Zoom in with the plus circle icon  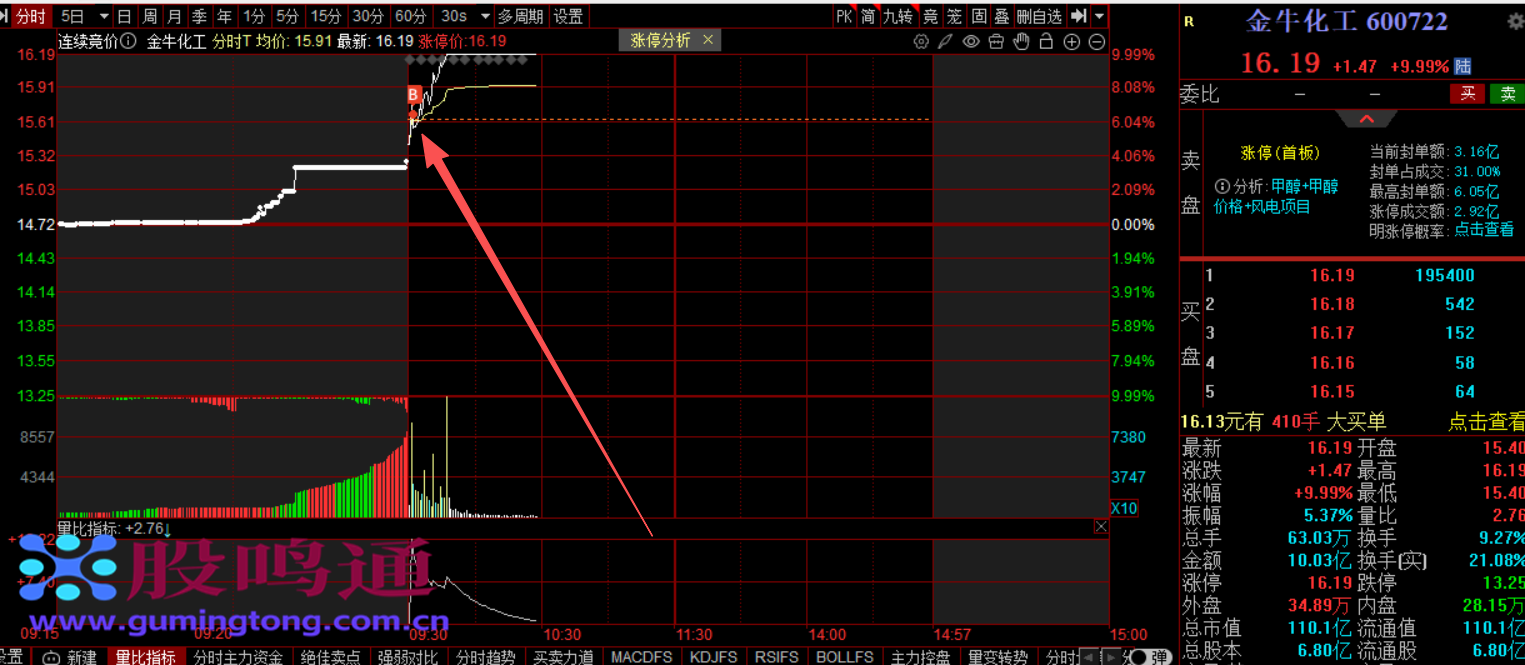(x=1071, y=41)
